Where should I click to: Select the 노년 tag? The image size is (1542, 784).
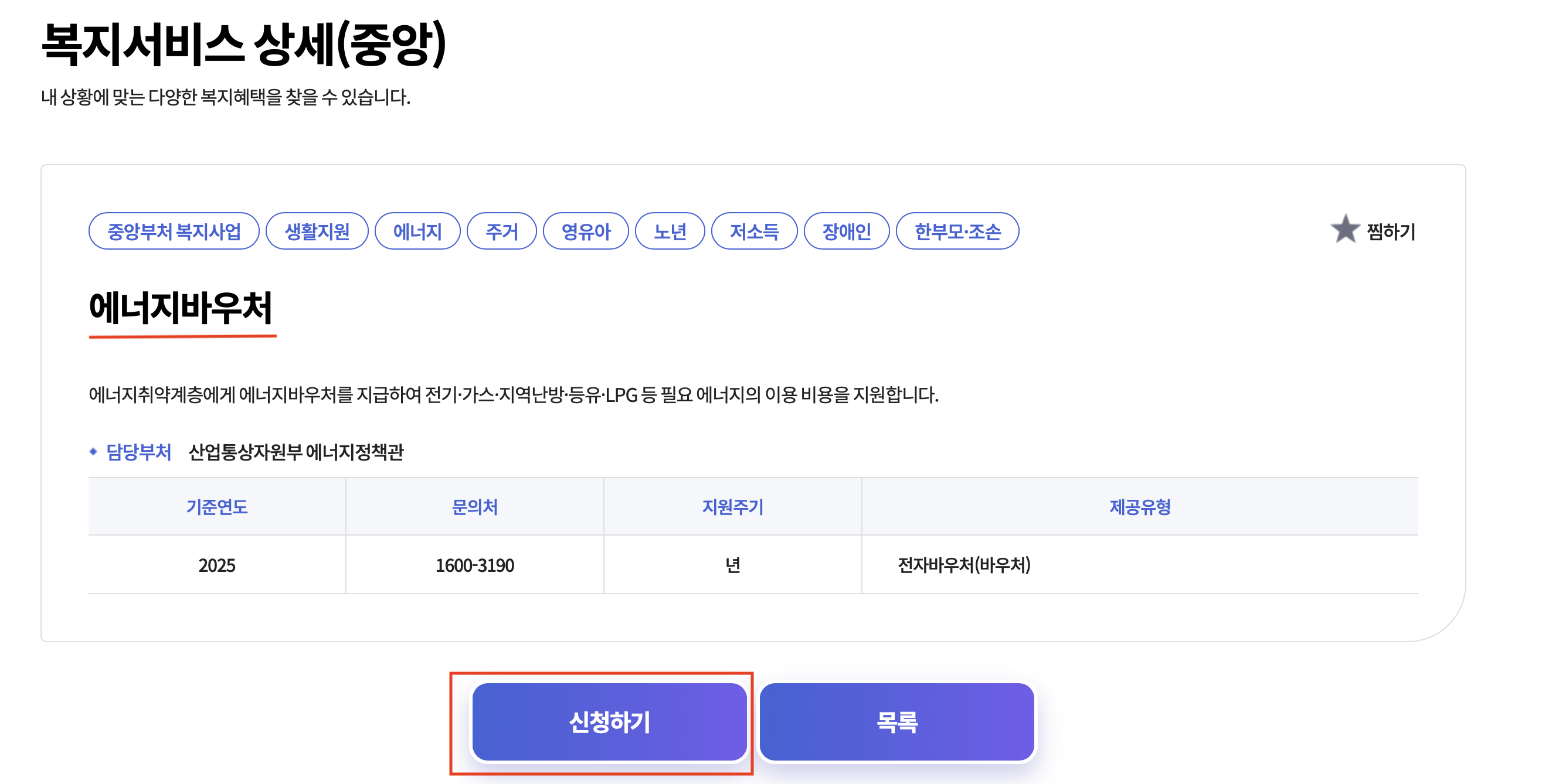[670, 231]
